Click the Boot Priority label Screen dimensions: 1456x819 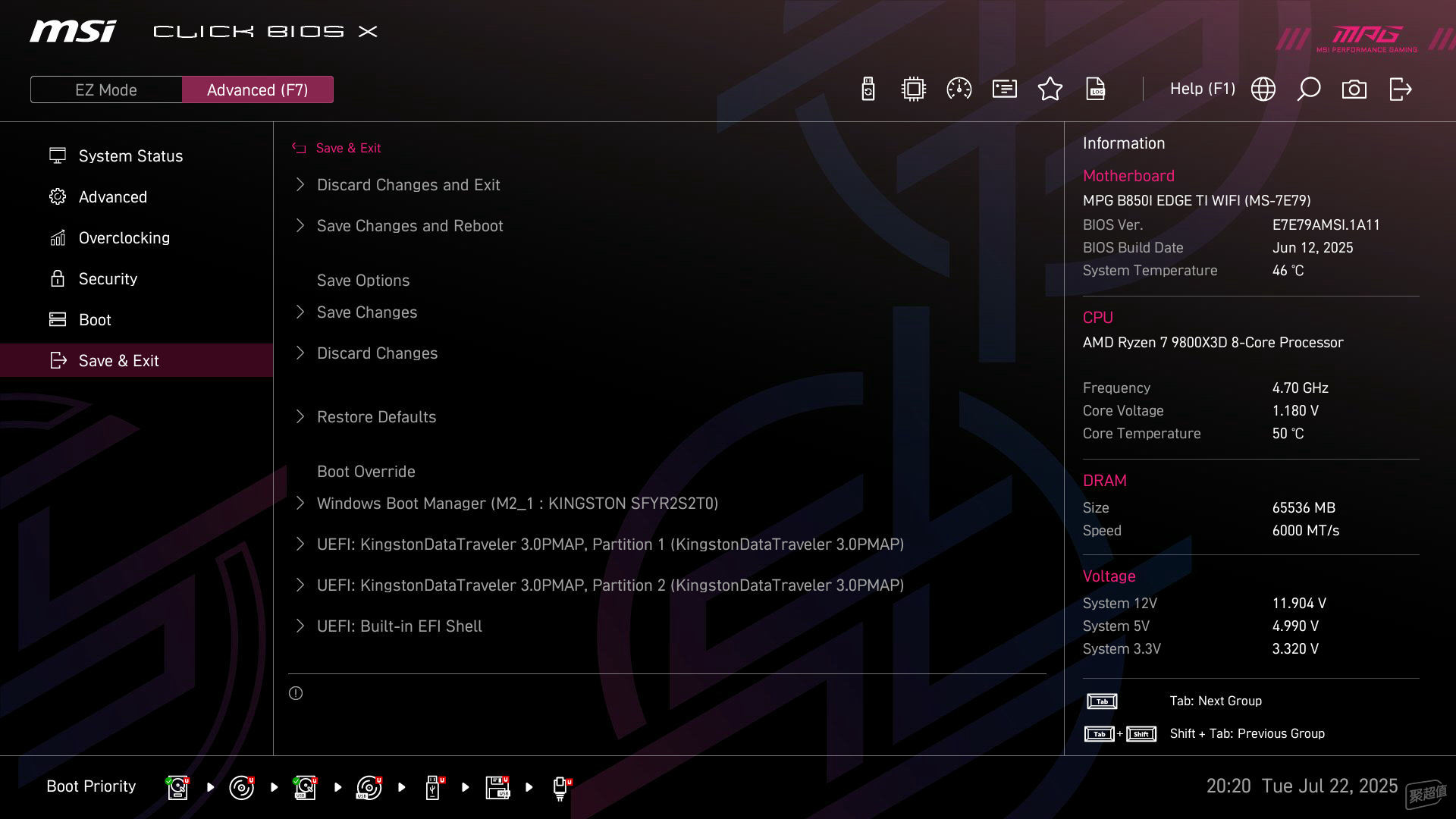(x=91, y=786)
